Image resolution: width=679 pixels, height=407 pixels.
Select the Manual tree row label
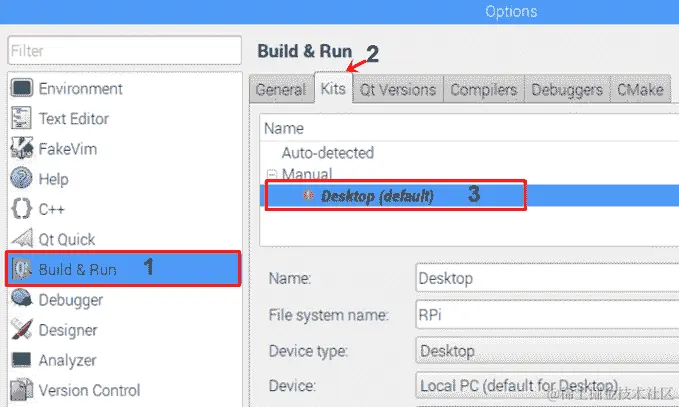[307, 174]
